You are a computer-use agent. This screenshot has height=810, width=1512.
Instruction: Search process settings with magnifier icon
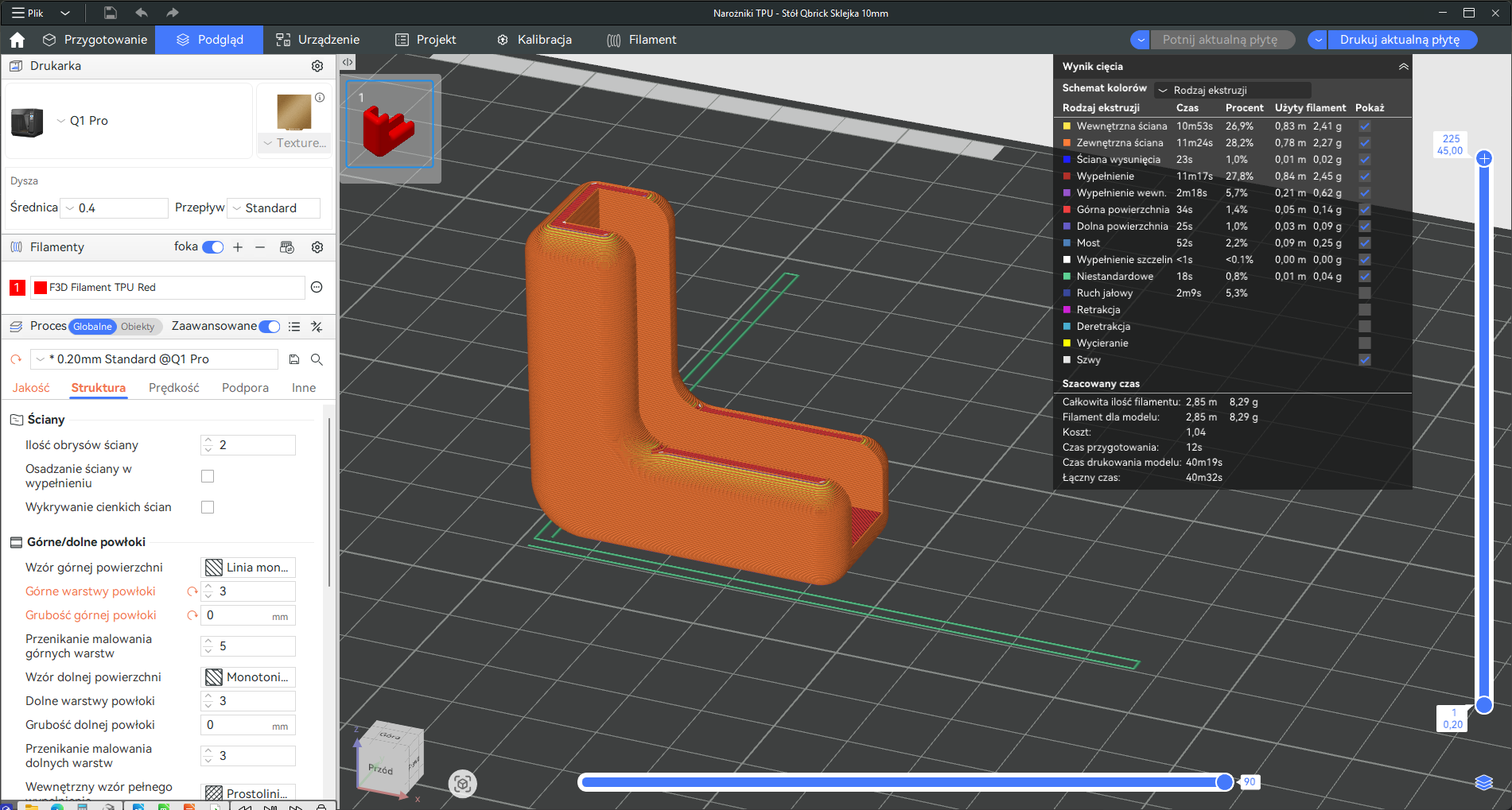click(317, 359)
